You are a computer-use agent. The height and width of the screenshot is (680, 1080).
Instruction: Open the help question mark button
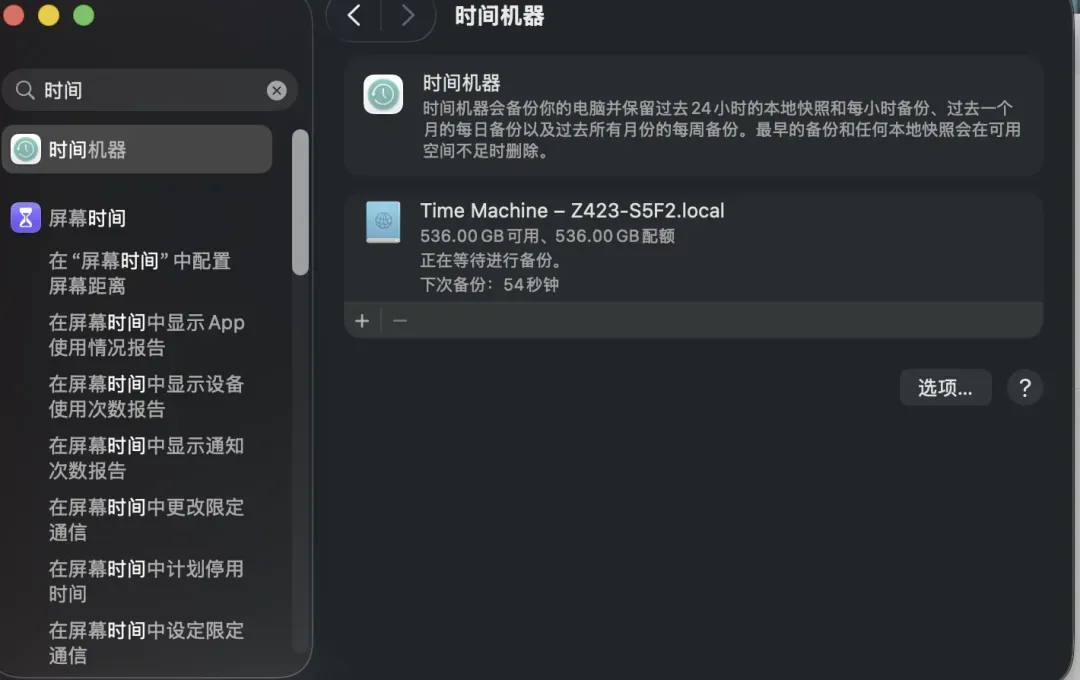(x=1025, y=388)
